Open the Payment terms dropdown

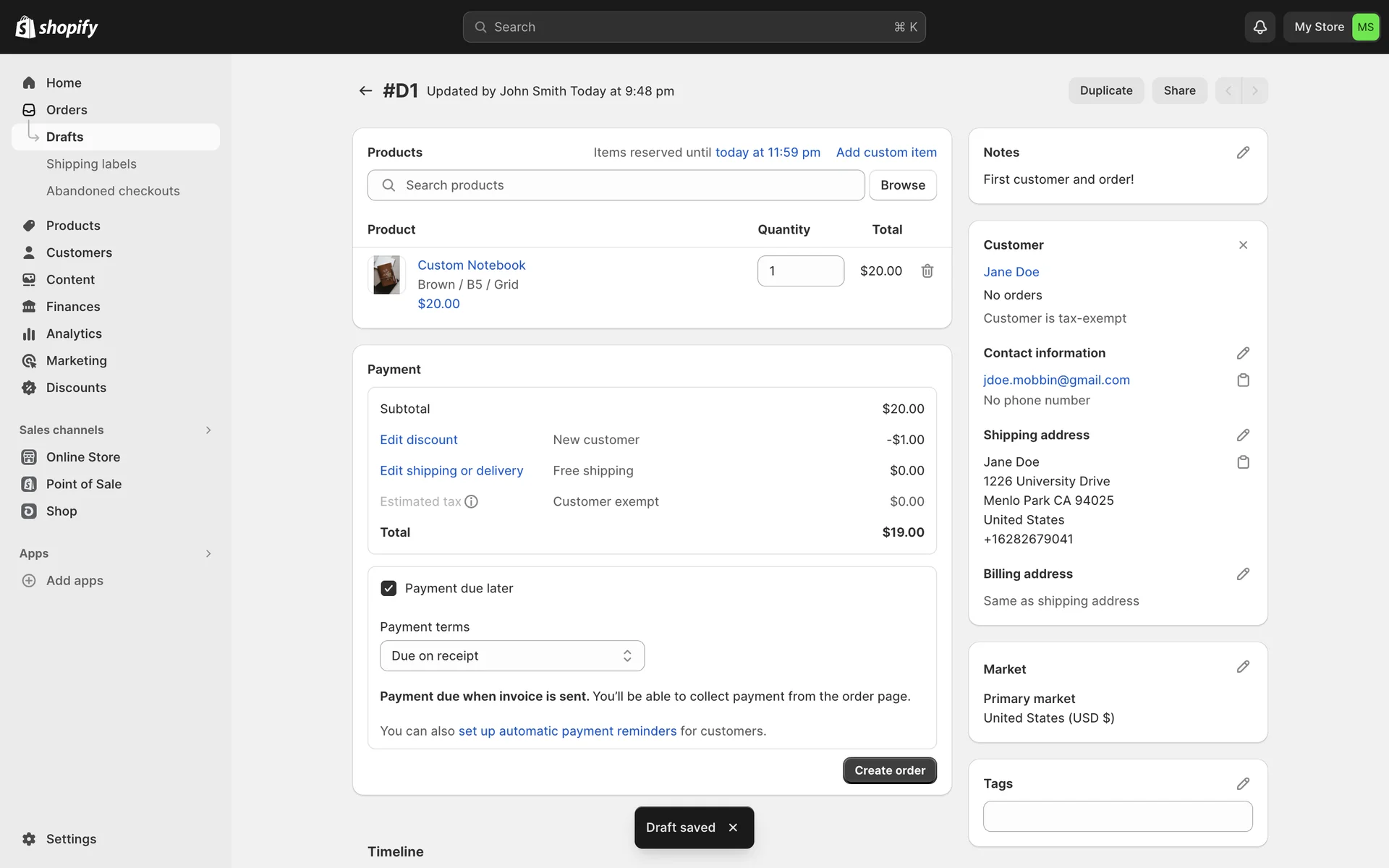(x=511, y=655)
